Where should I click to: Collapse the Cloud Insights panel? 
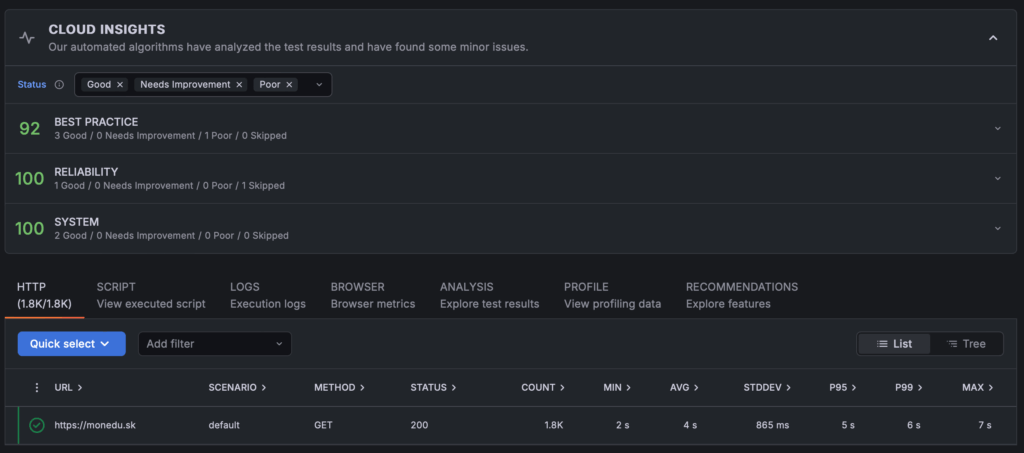[x=993, y=38]
